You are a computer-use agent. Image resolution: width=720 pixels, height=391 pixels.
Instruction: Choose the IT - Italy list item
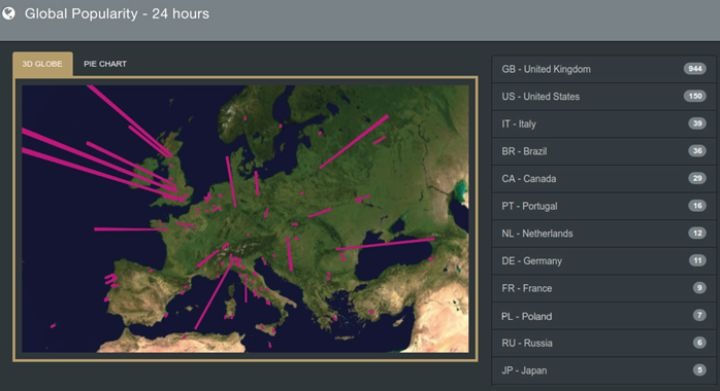[x=604, y=124]
